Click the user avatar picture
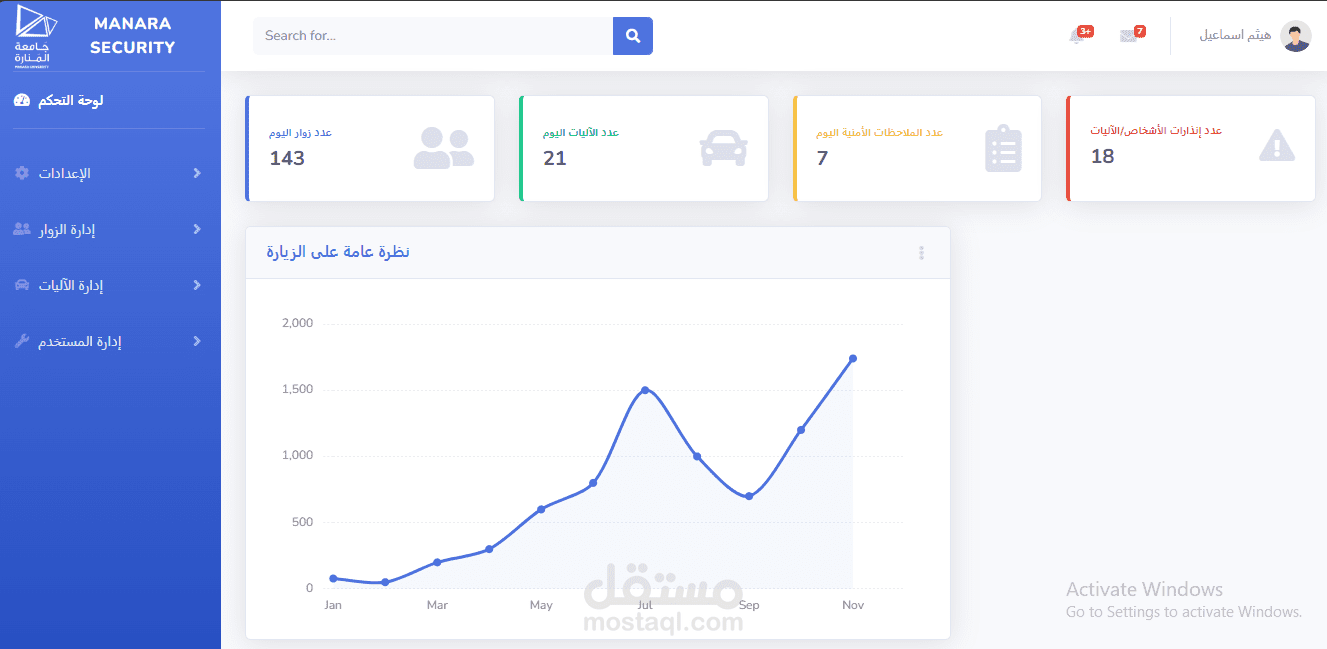 [1296, 36]
